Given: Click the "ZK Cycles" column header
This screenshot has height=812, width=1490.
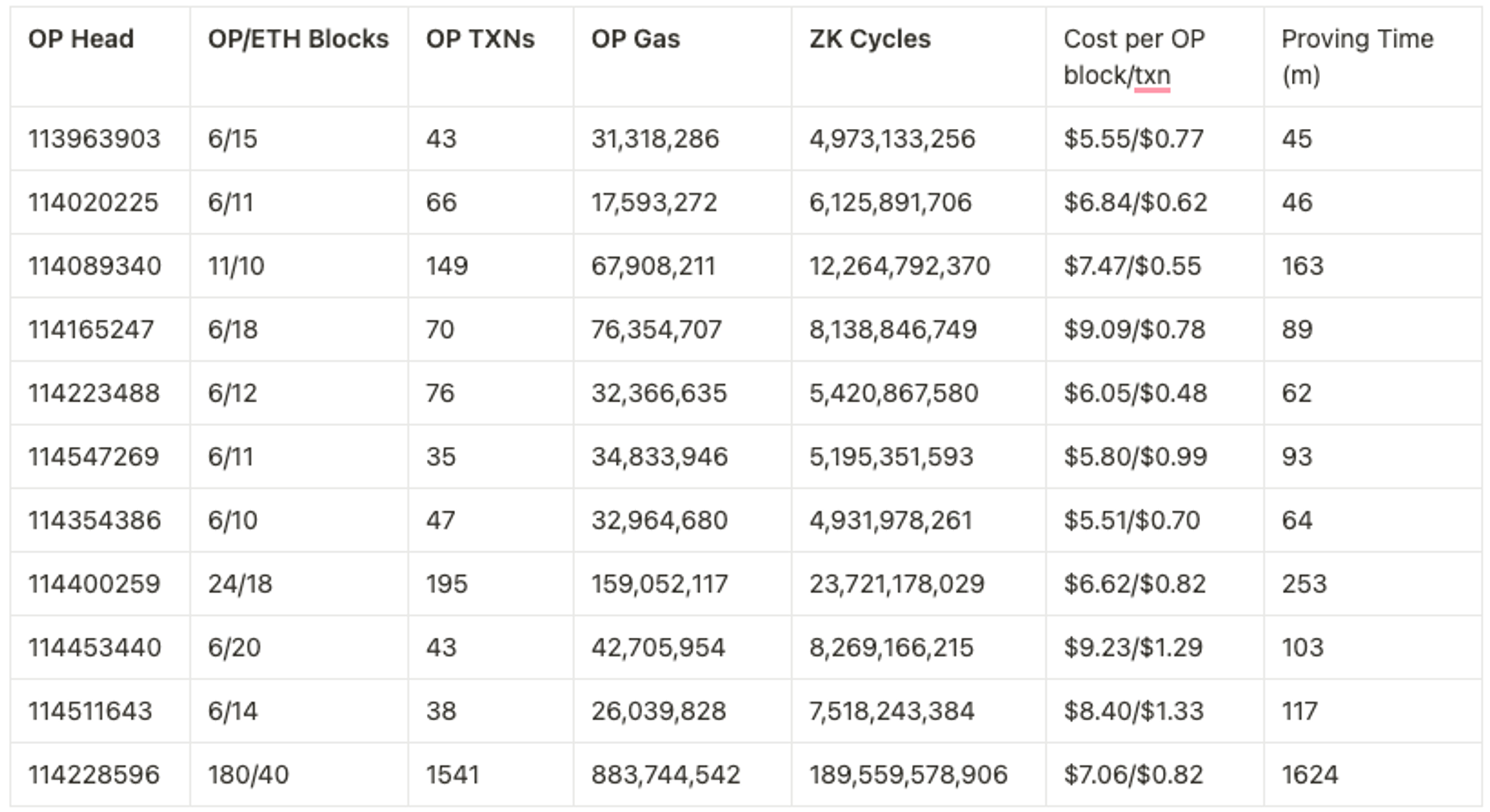Looking at the screenshot, I should [x=870, y=39].
